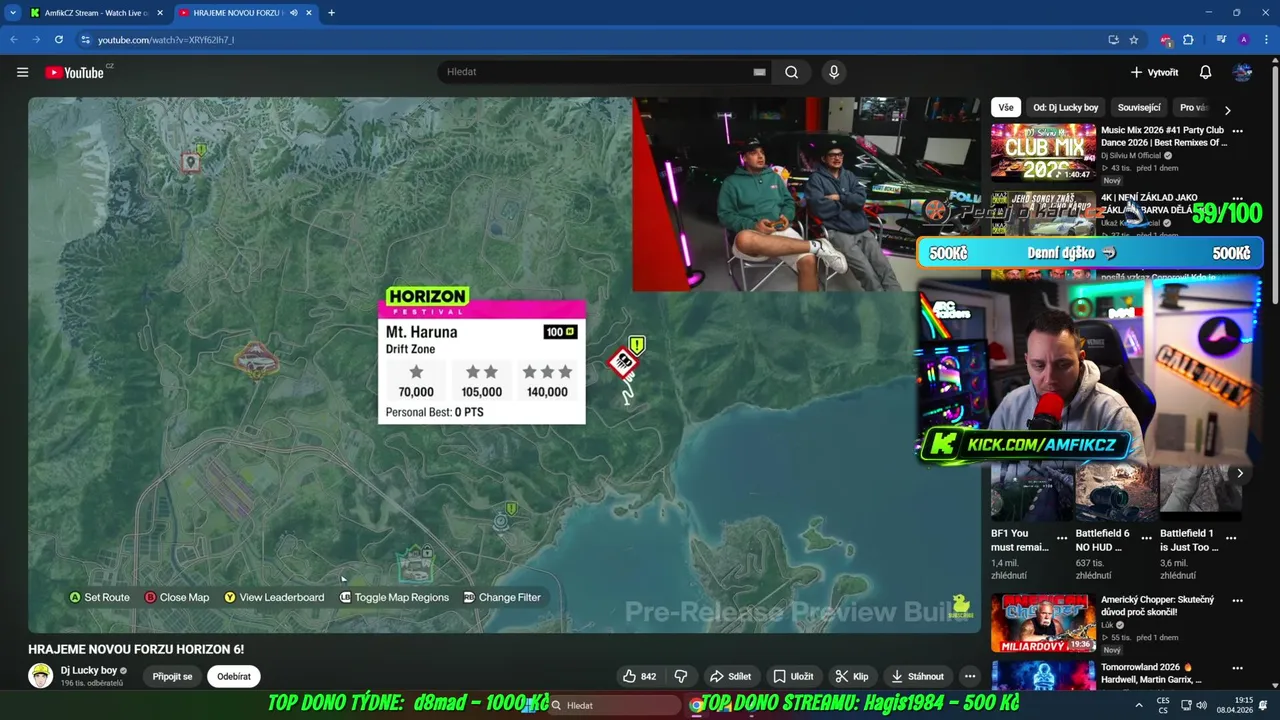Viewport: 1280px width, 720px height.
Task: Reload the page
Action: pos(59,40)
